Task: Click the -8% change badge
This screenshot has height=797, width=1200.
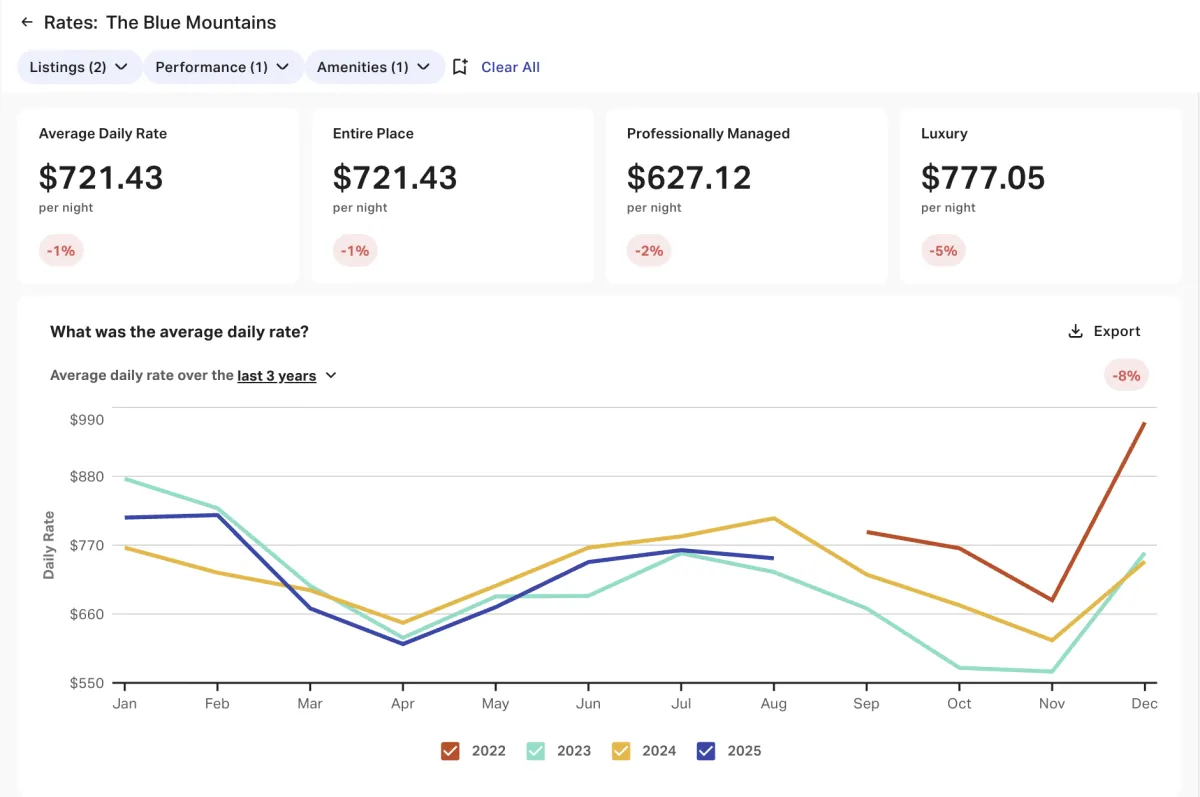Action: 1127,376
